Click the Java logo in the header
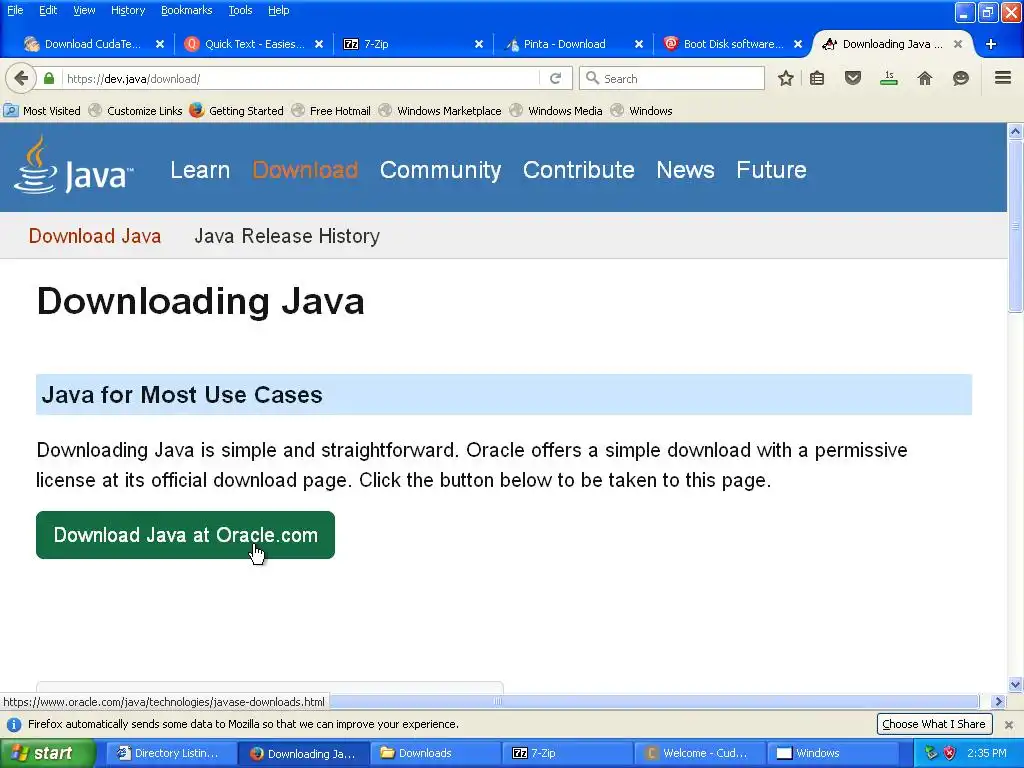The height and width of the screenshot is (768, 1024). 73,166
